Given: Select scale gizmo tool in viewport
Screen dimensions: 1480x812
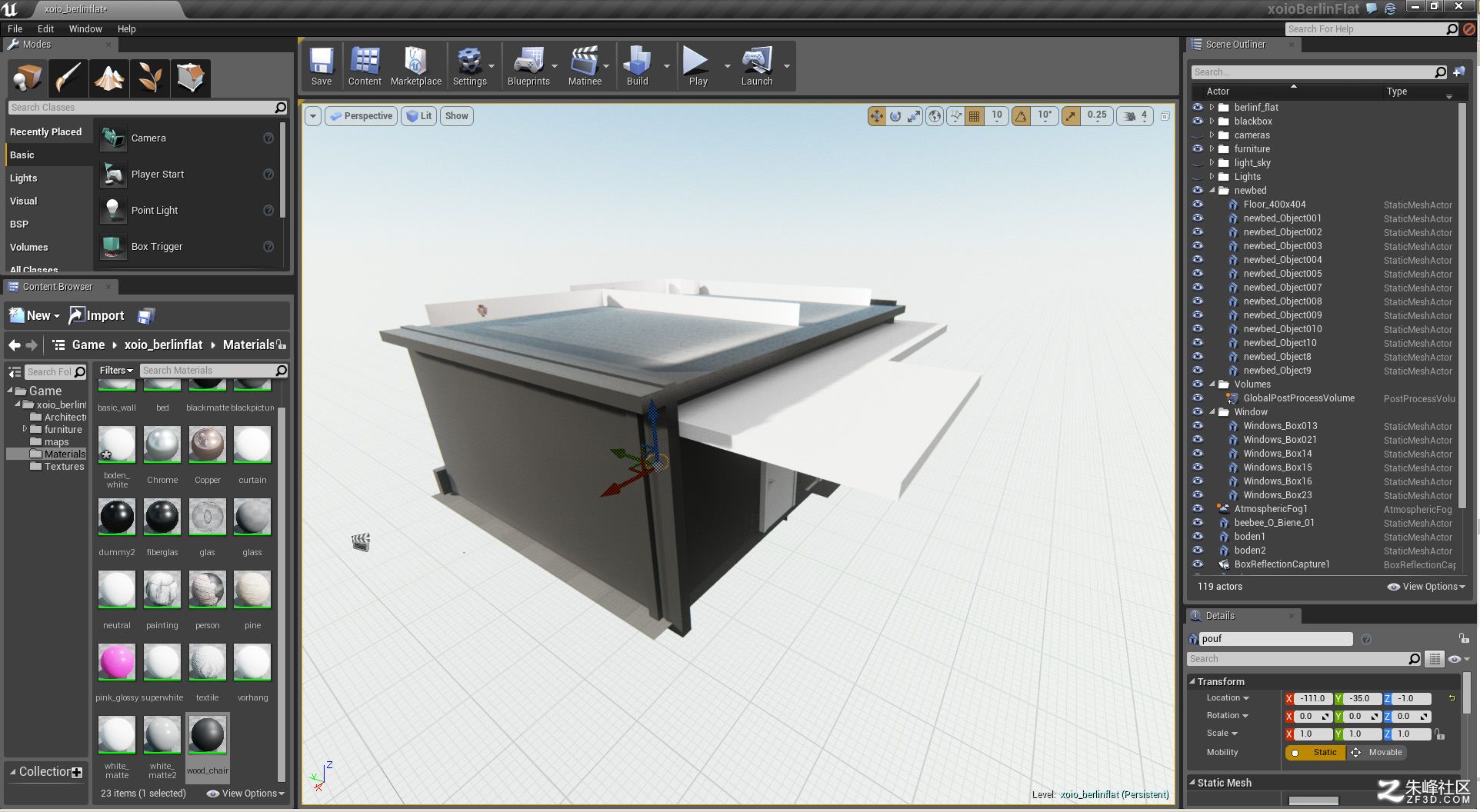Looking at the screenshot, I should 914,116.
